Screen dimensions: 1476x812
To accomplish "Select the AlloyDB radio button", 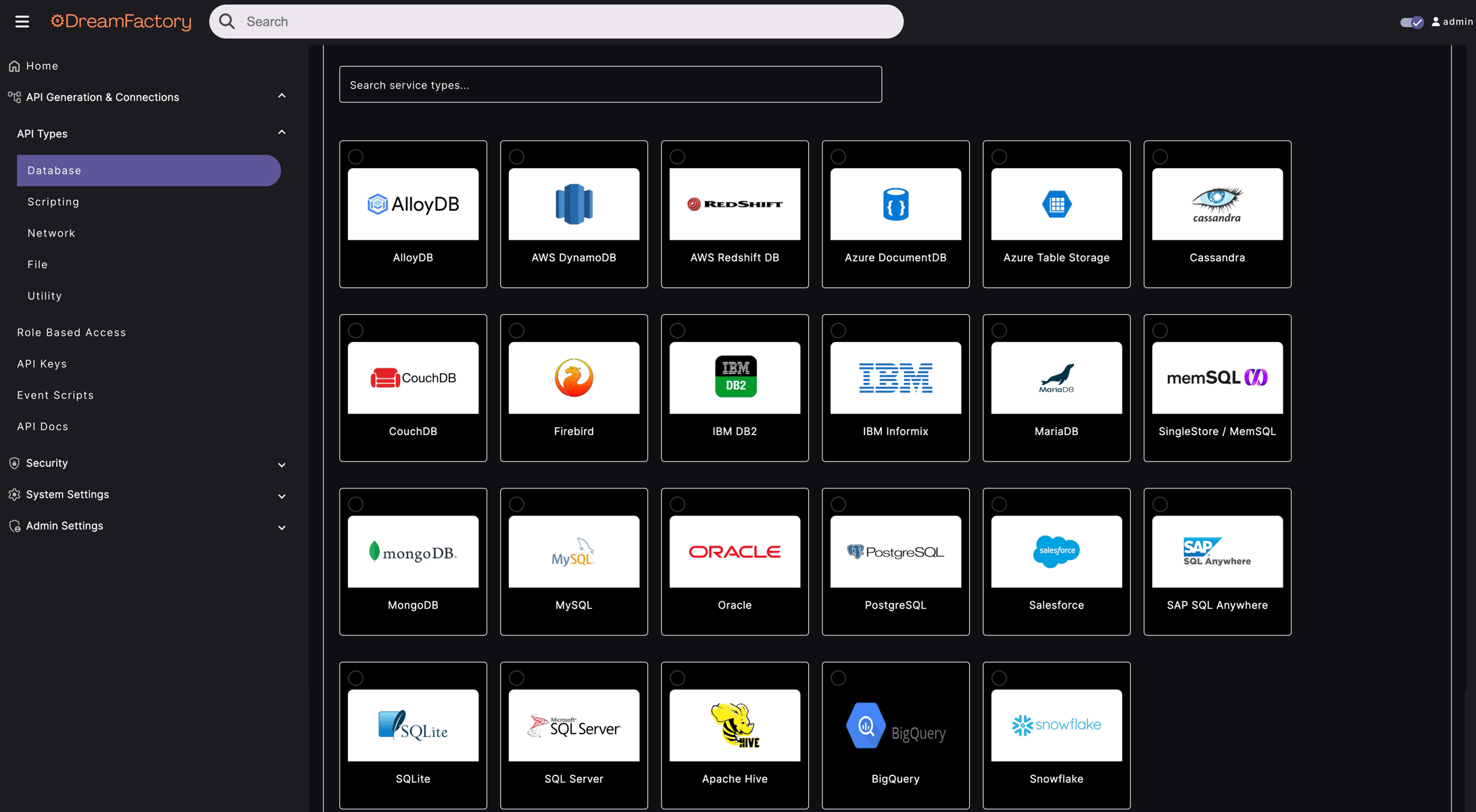I will (x=356, y=157).
